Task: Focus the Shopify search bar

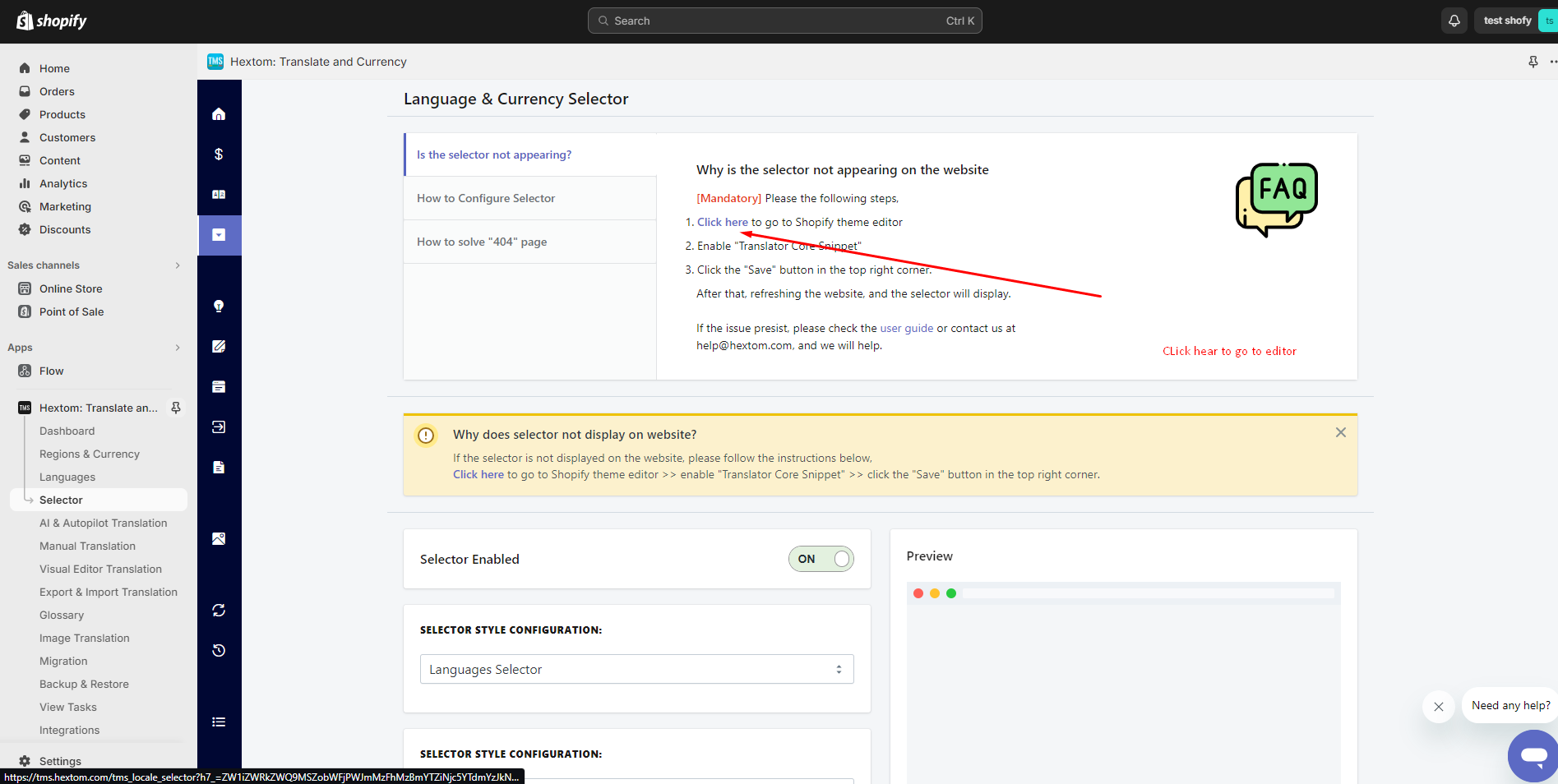Action: [x=784, y=21]
